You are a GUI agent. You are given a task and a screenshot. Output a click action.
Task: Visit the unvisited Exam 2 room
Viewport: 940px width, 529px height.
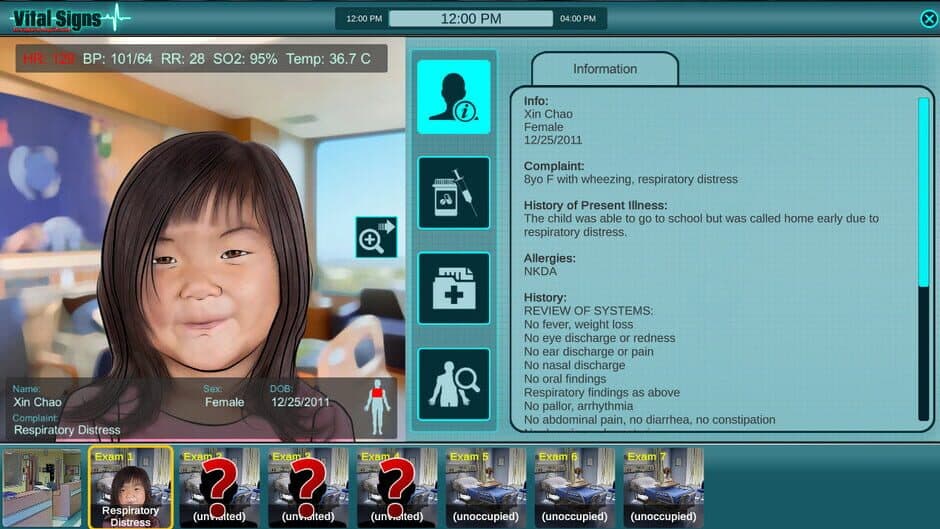click(219, 488)
